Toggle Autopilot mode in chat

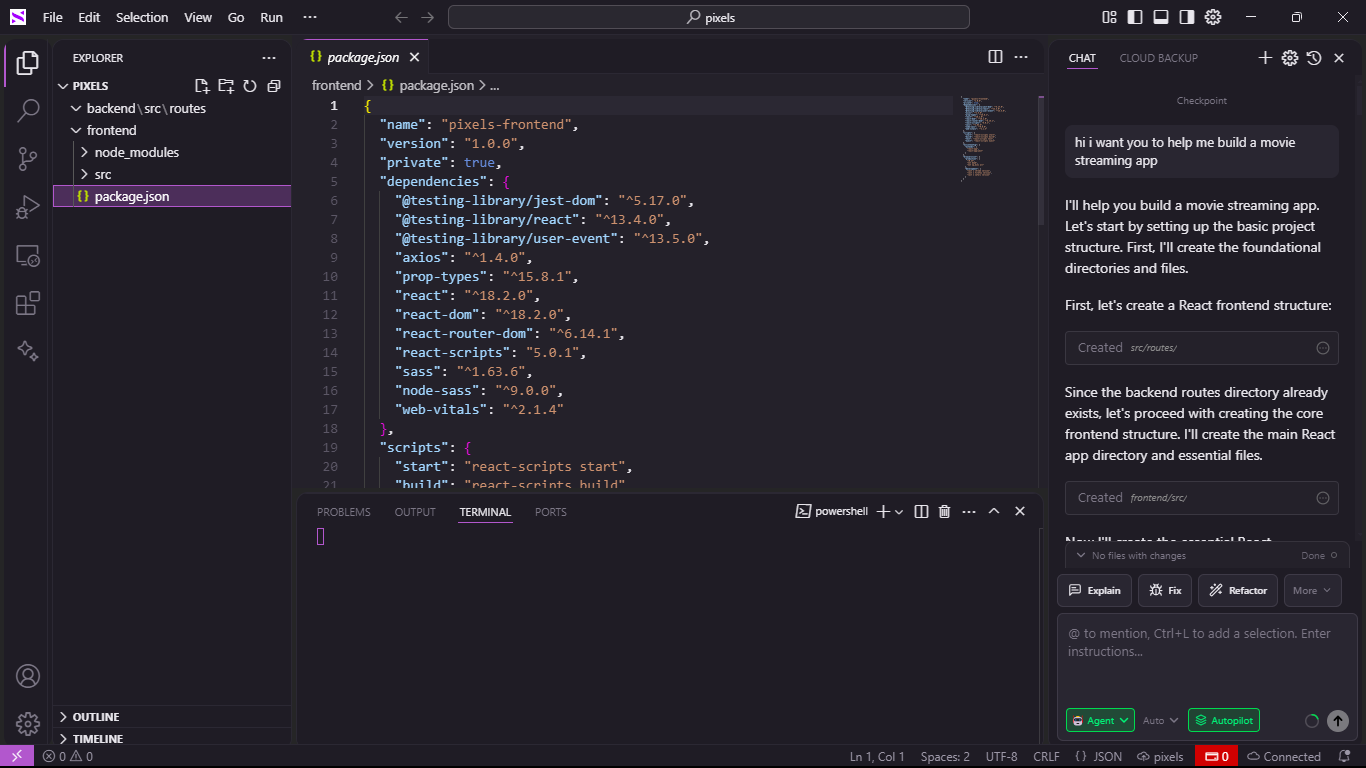1224,720
